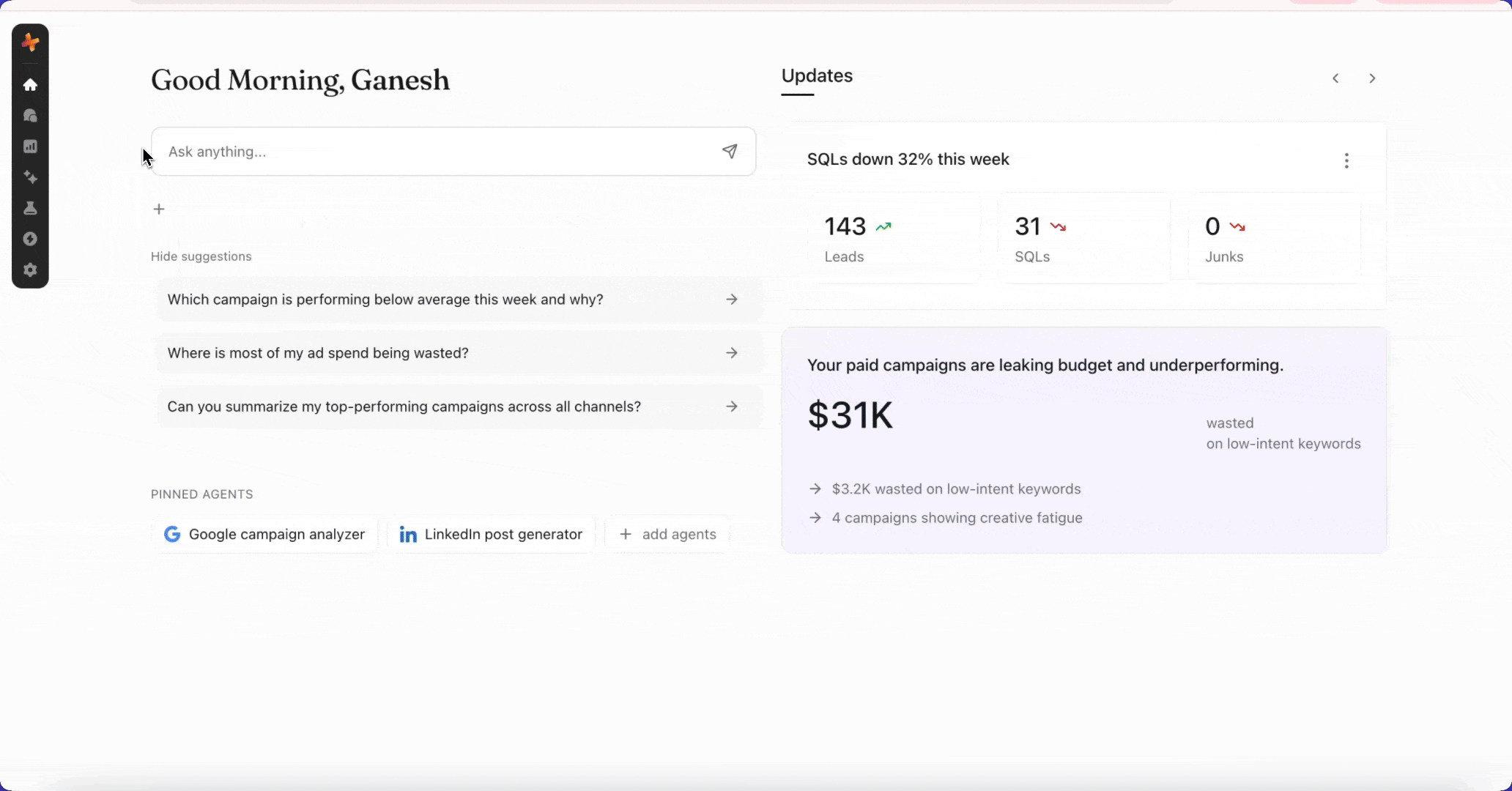Click the app logo at sidebar top
The width and height of the screenshot is (1512, 791).
pyautogui.click(x=31, y=42)
